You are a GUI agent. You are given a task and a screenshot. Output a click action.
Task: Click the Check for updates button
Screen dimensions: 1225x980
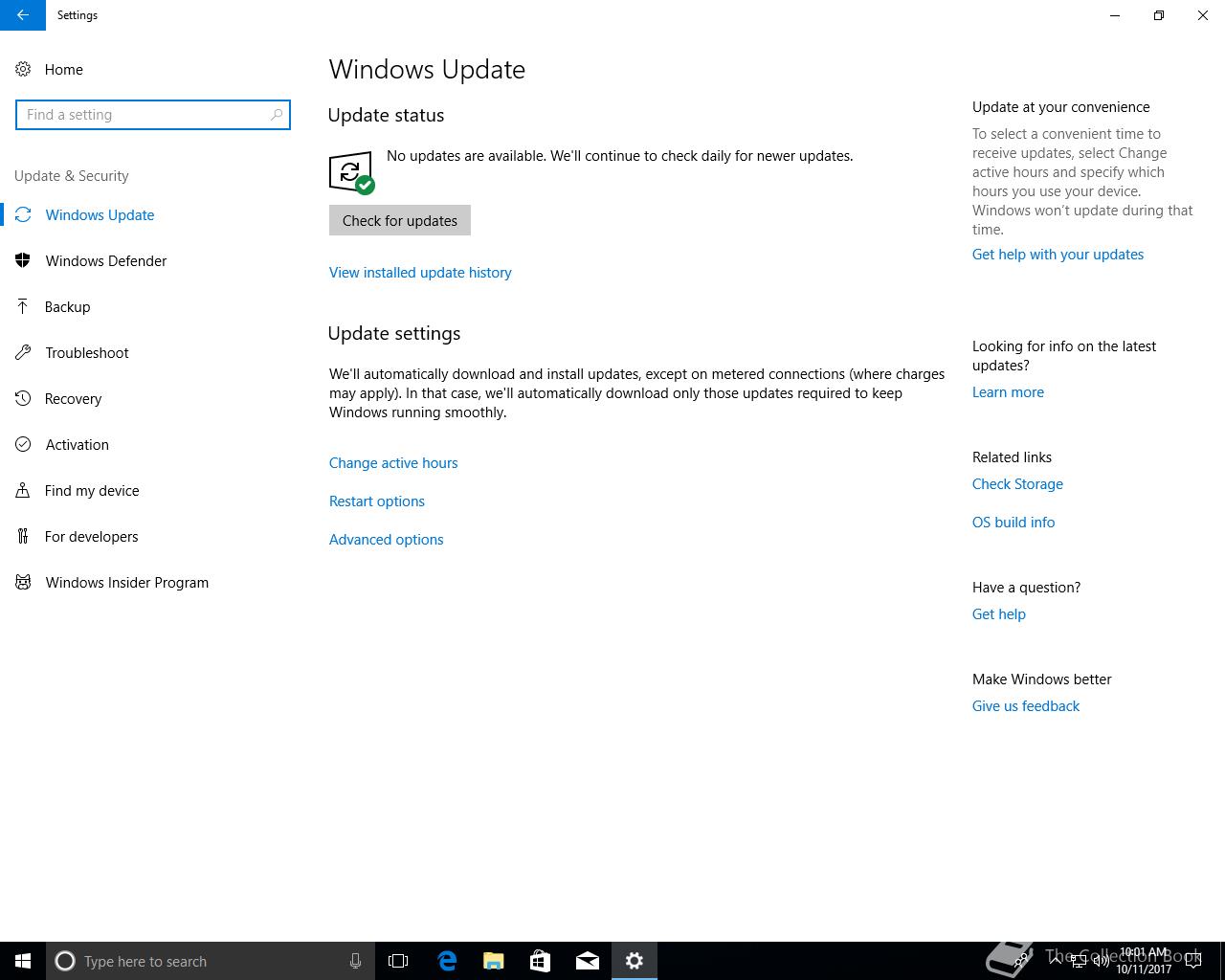[400, 220]
